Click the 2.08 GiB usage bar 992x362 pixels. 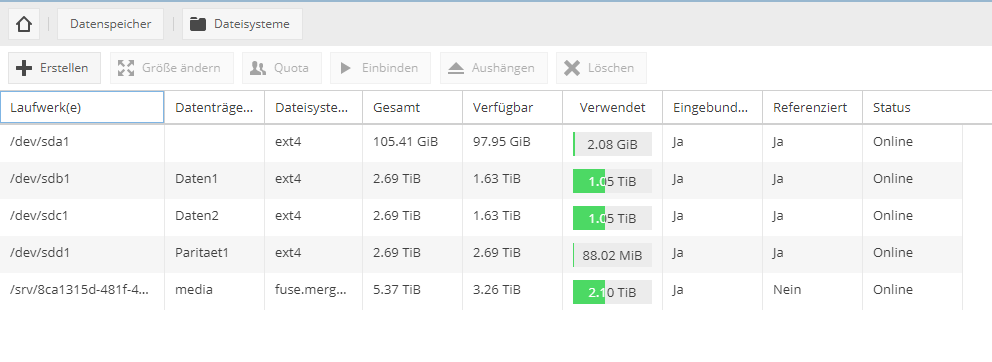click(x=612, y=144)
